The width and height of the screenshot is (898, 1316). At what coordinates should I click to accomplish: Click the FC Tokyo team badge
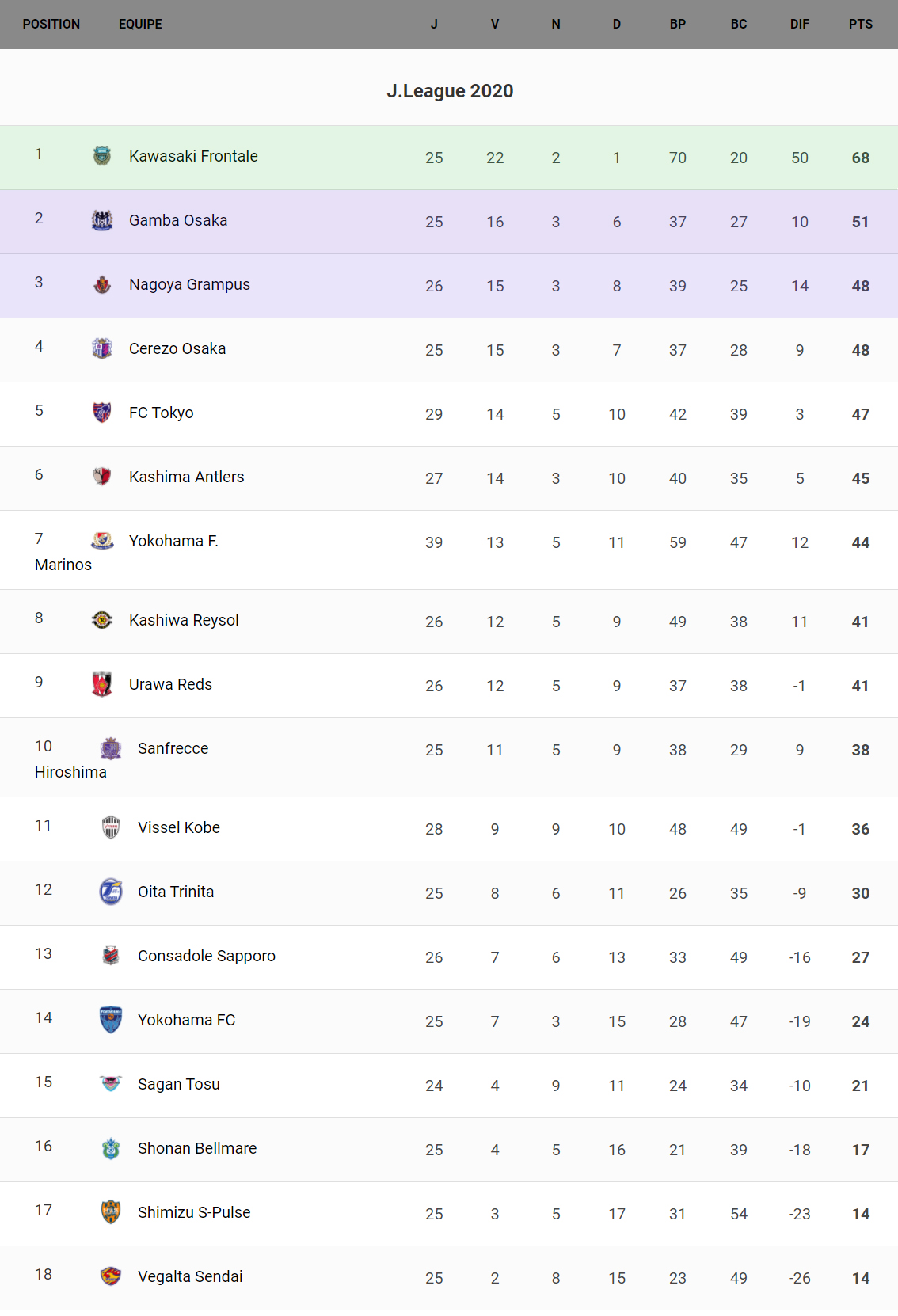tap(102, 413)
